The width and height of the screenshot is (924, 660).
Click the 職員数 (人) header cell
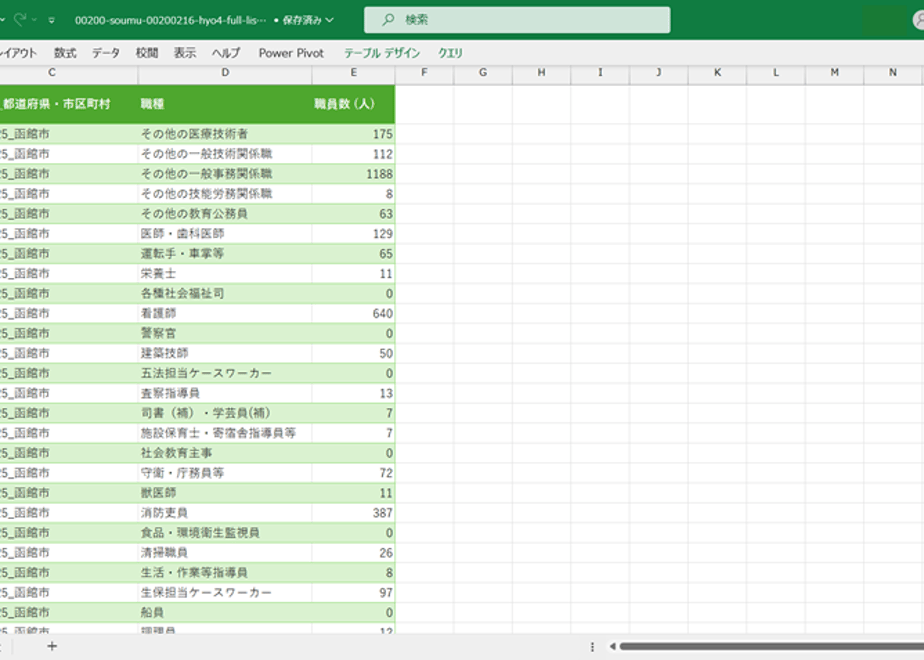pyautogui.click(x=354, y=104)
